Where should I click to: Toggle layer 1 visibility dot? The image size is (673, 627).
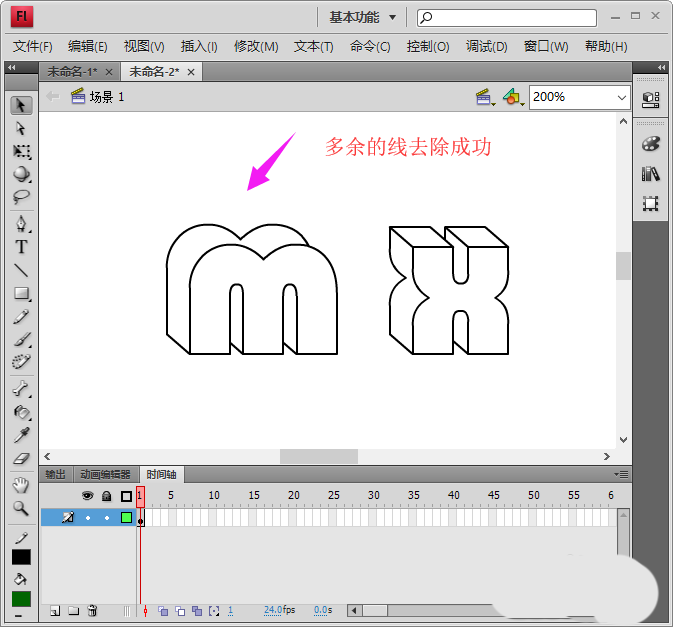tap(88, 518)
